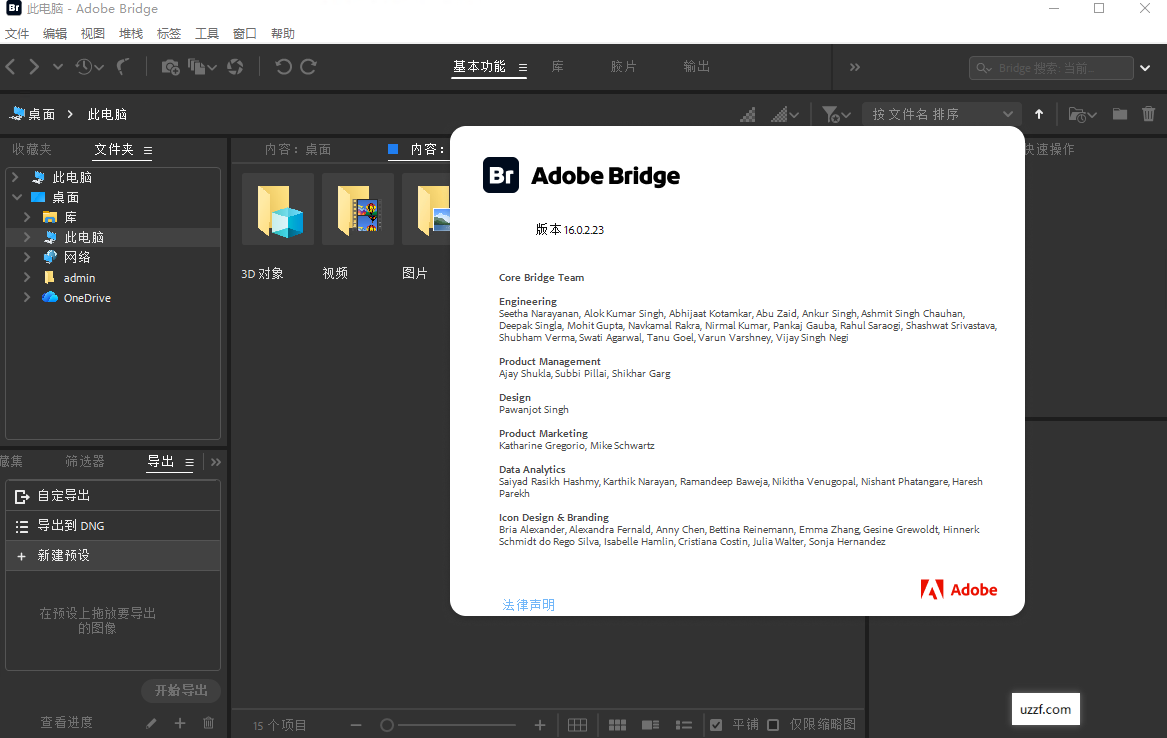This screenshot has height=738, width=1167.
Task: Click the thumbnail size slider handle
Action: [x=386, y=724]
